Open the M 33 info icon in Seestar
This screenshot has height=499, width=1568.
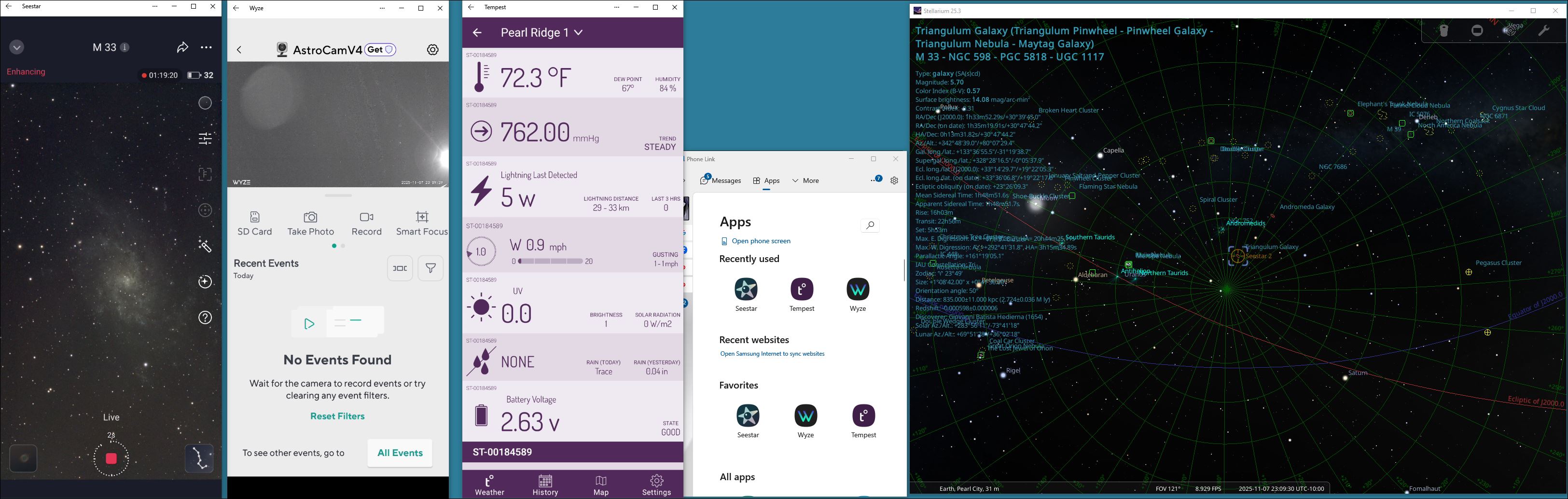[125, 47]
